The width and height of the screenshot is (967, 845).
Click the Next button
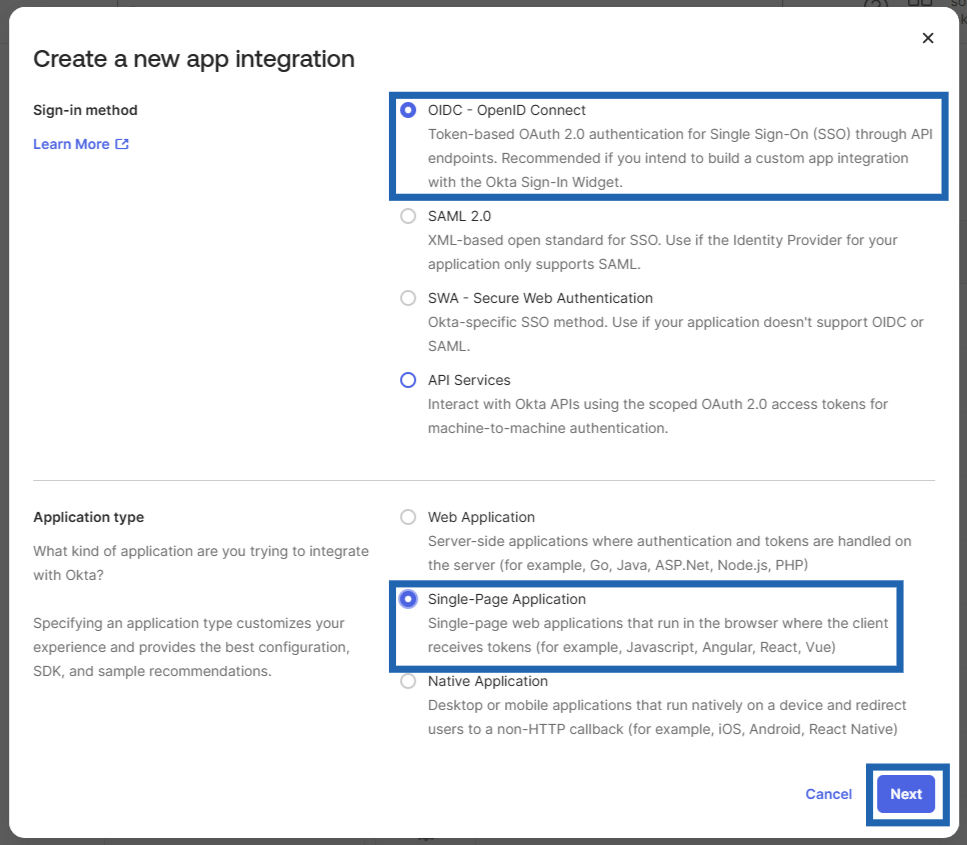coord(905,794)
